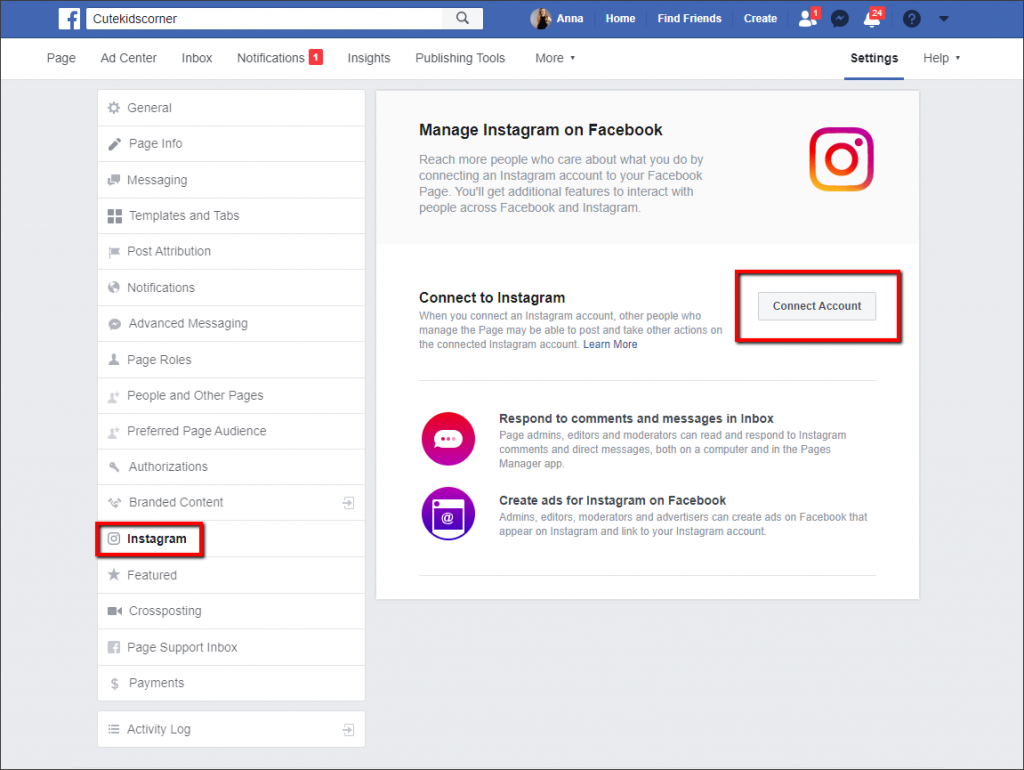Open the notifications bell icon
This screenshot has width=1024, height=770.
click(872, 18)
